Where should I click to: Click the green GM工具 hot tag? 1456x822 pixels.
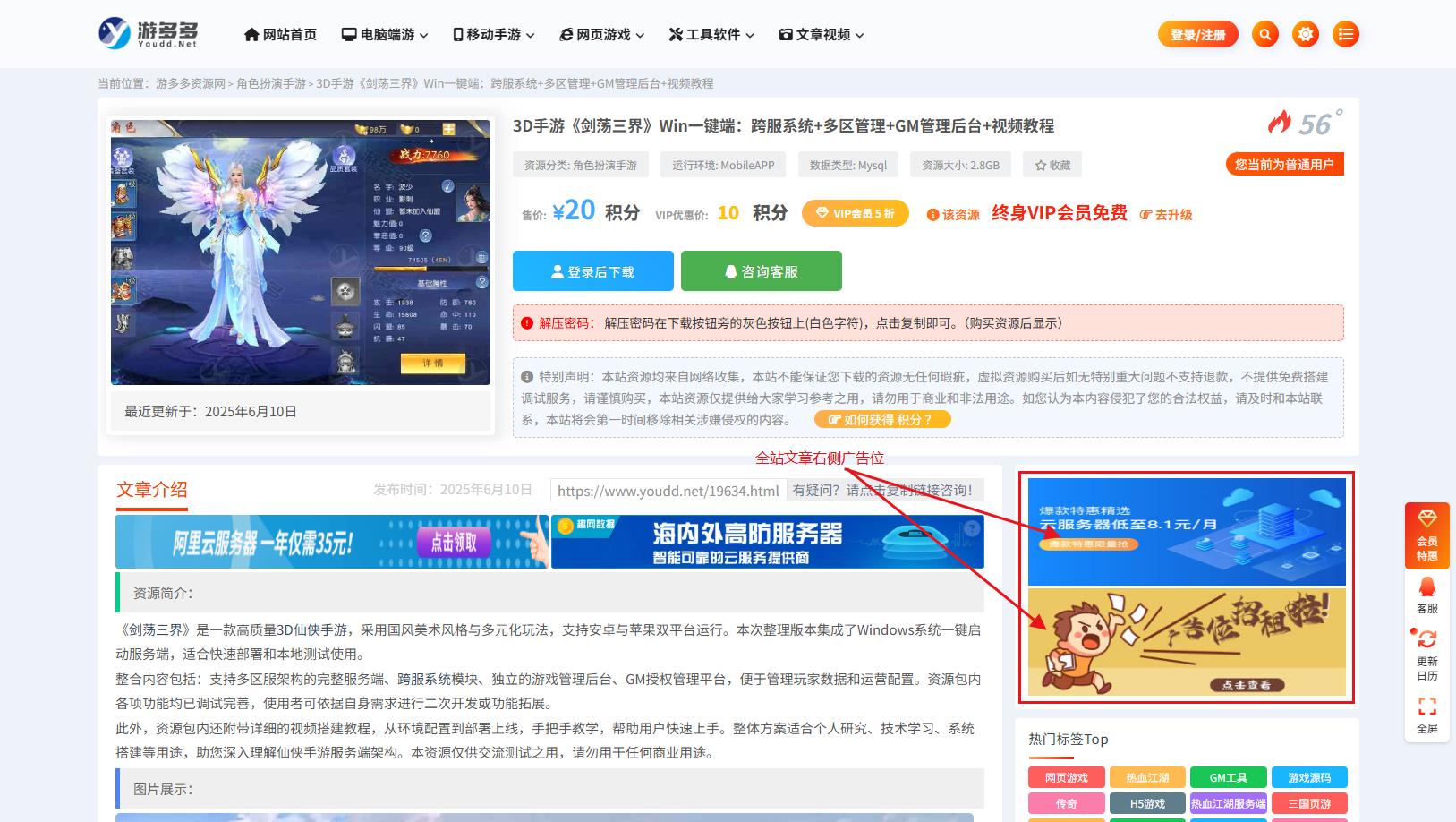(1229, 777)
